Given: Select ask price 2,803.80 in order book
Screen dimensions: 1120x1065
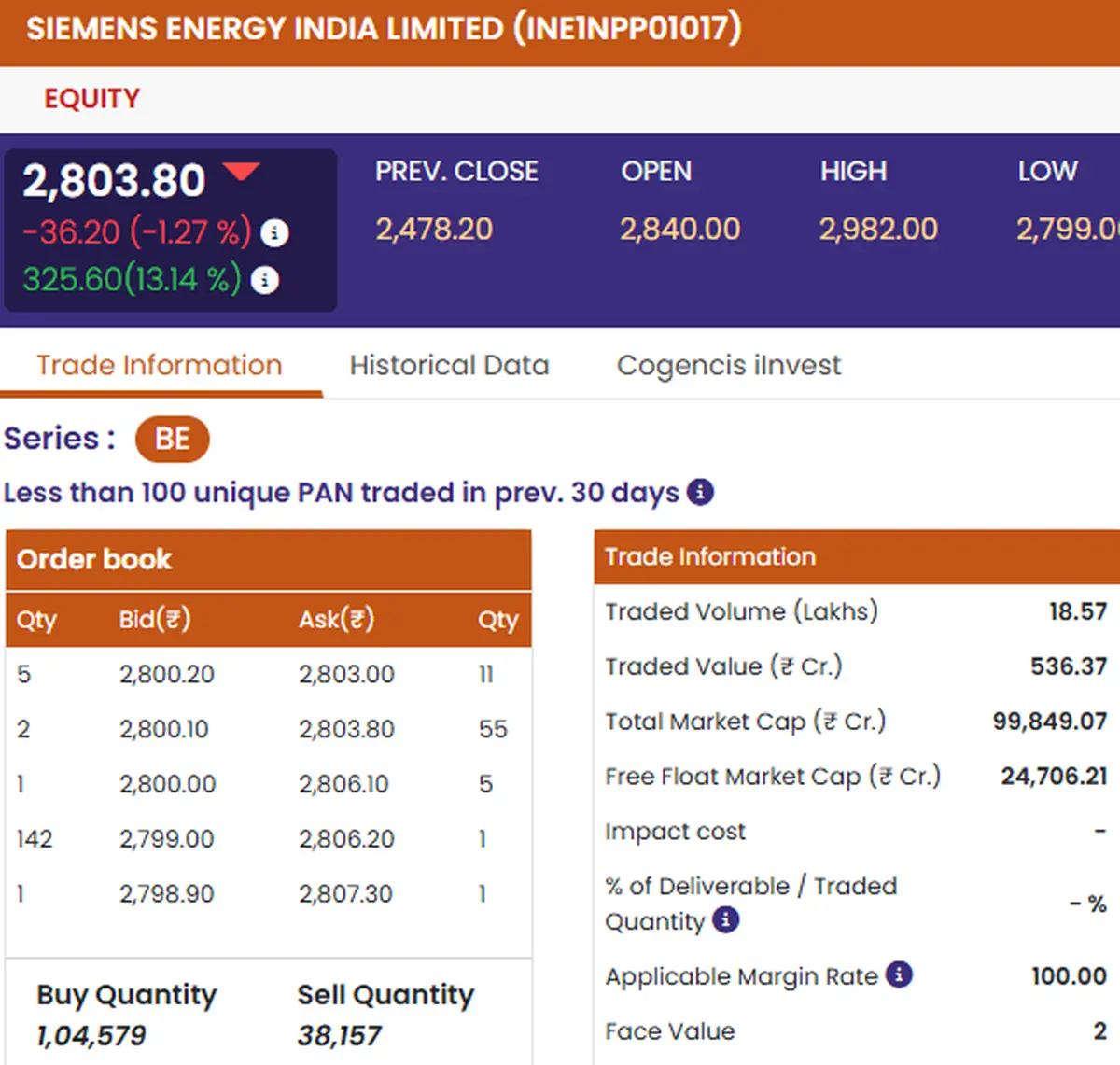Looking at the screenshot, I should 346,729.
